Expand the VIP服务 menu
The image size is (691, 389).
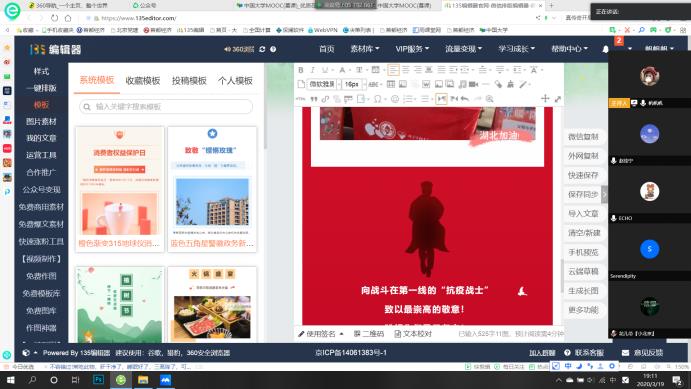pos(412,49)
